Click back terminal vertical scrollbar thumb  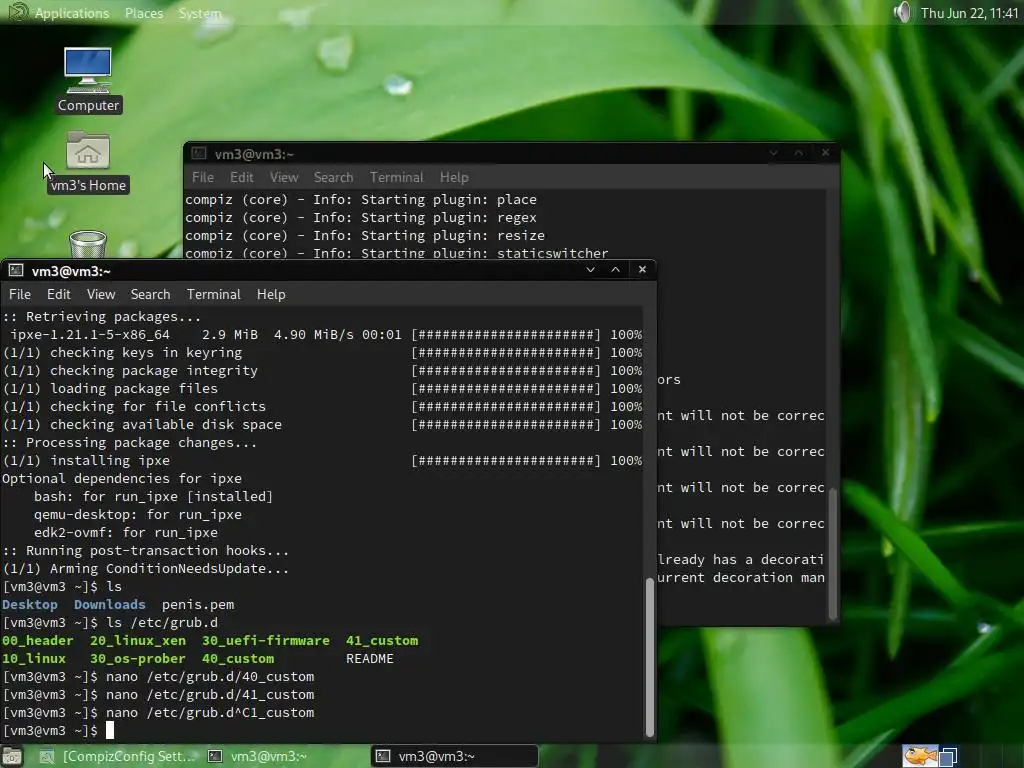[833, 553]
